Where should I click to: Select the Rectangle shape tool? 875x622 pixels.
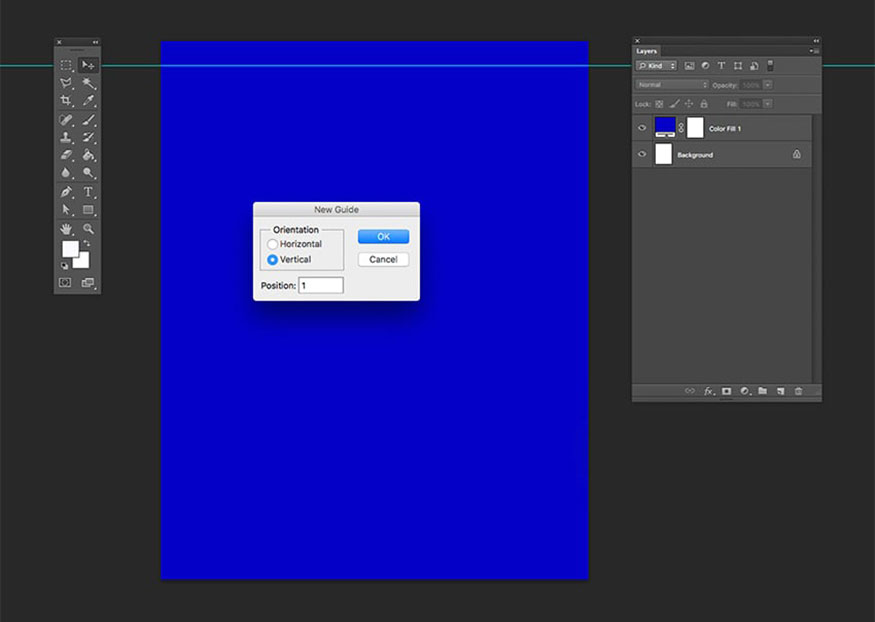point(88,210)
